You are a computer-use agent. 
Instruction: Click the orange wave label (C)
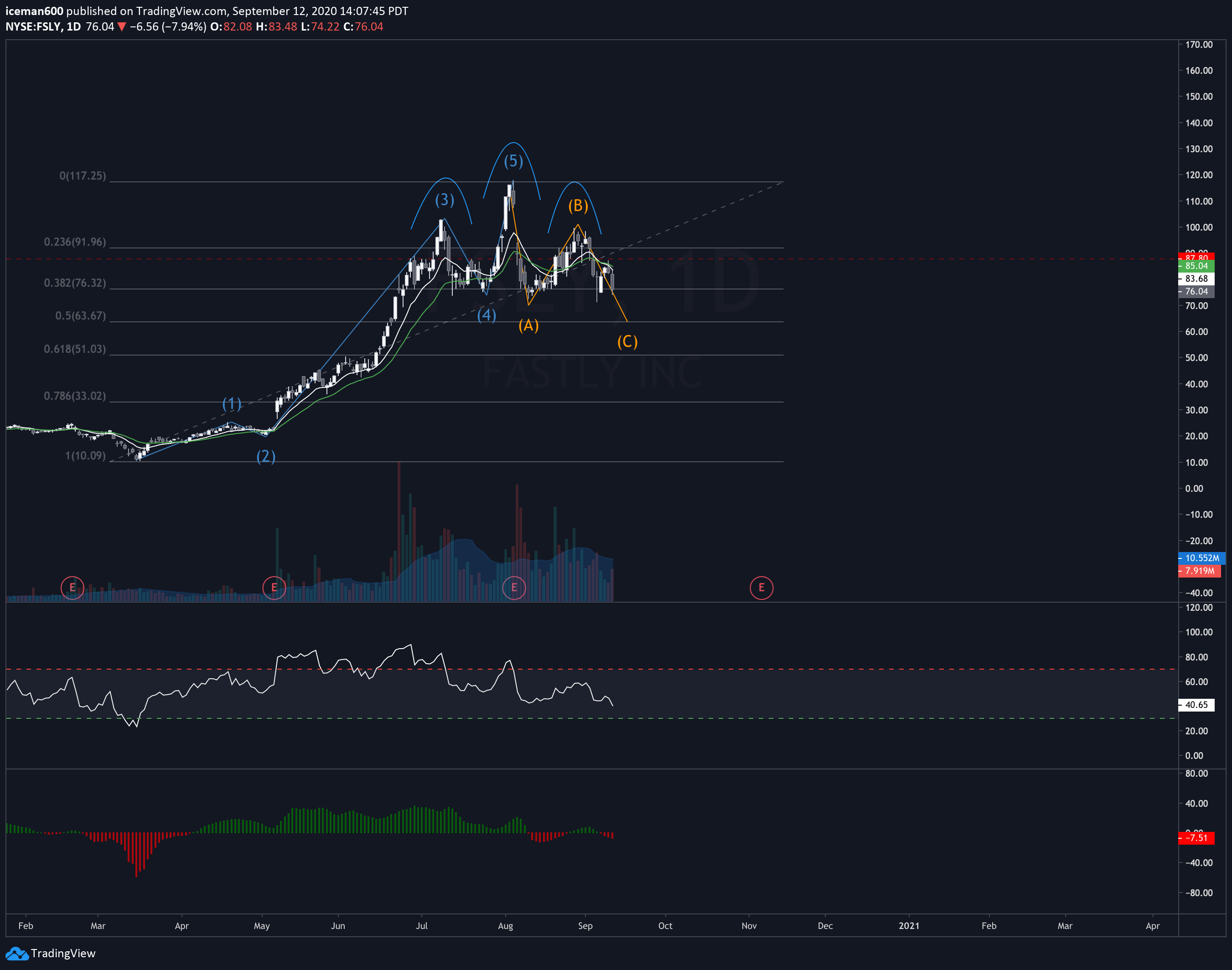[628, 342]
